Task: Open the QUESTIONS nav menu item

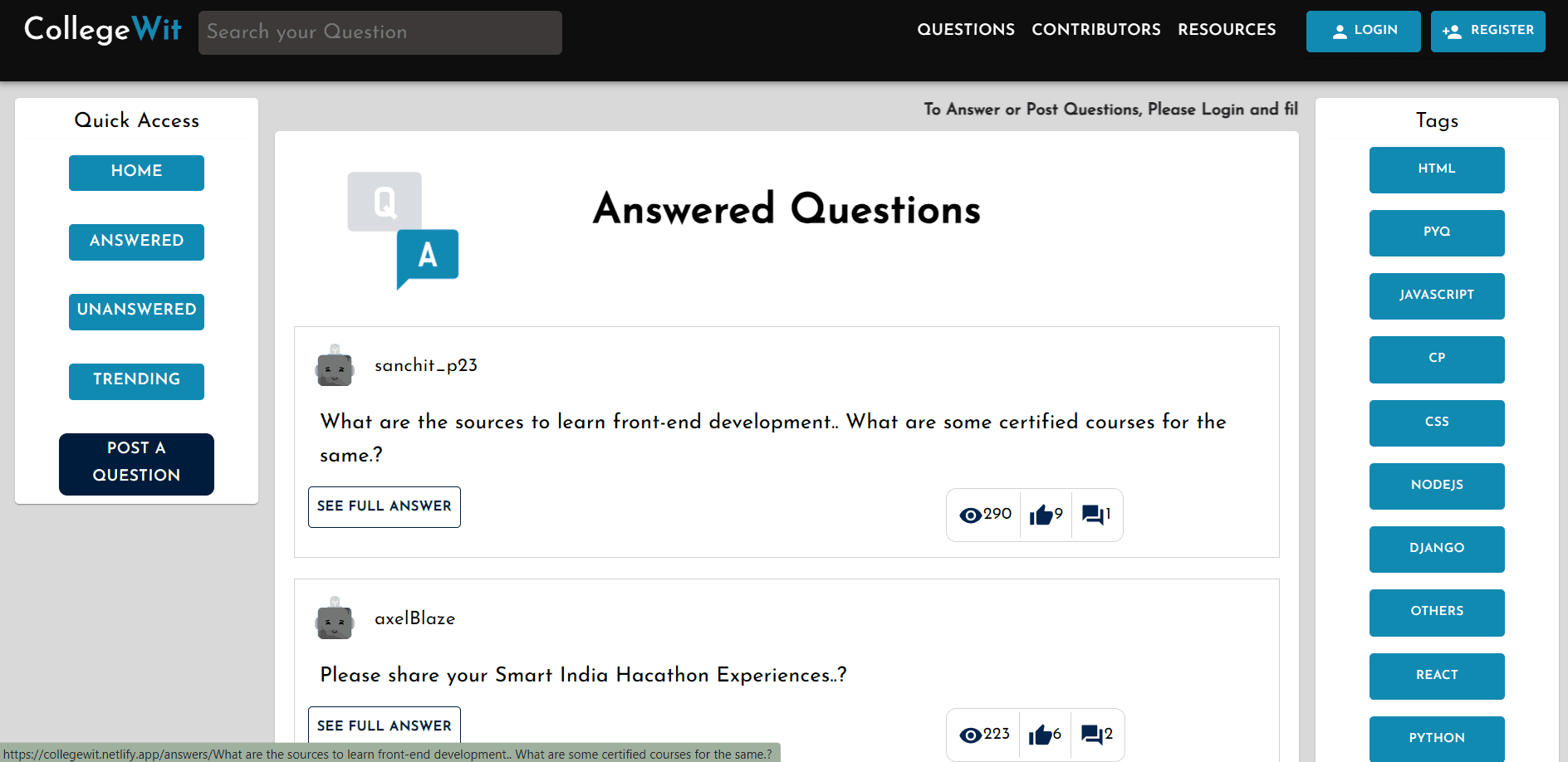Action: (966, 30)
